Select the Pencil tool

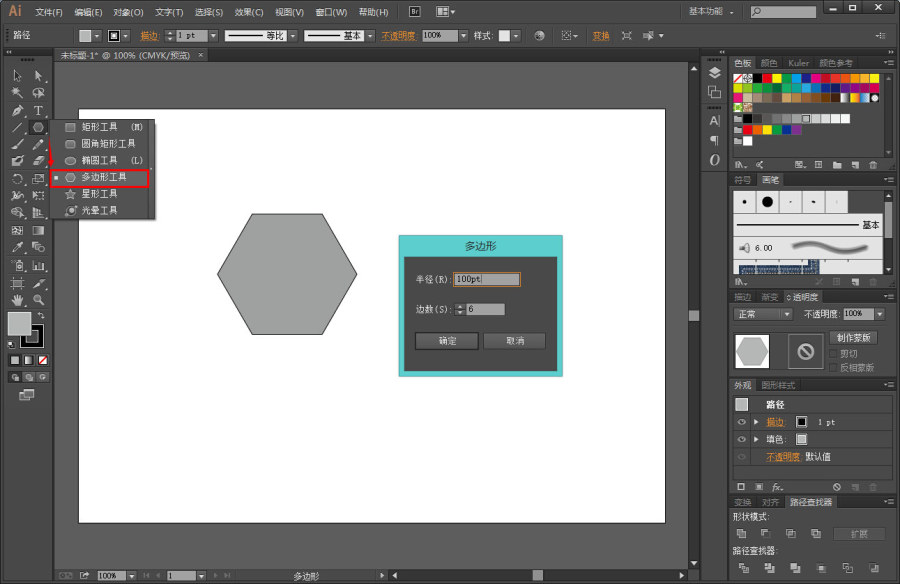tap(38, 144)
